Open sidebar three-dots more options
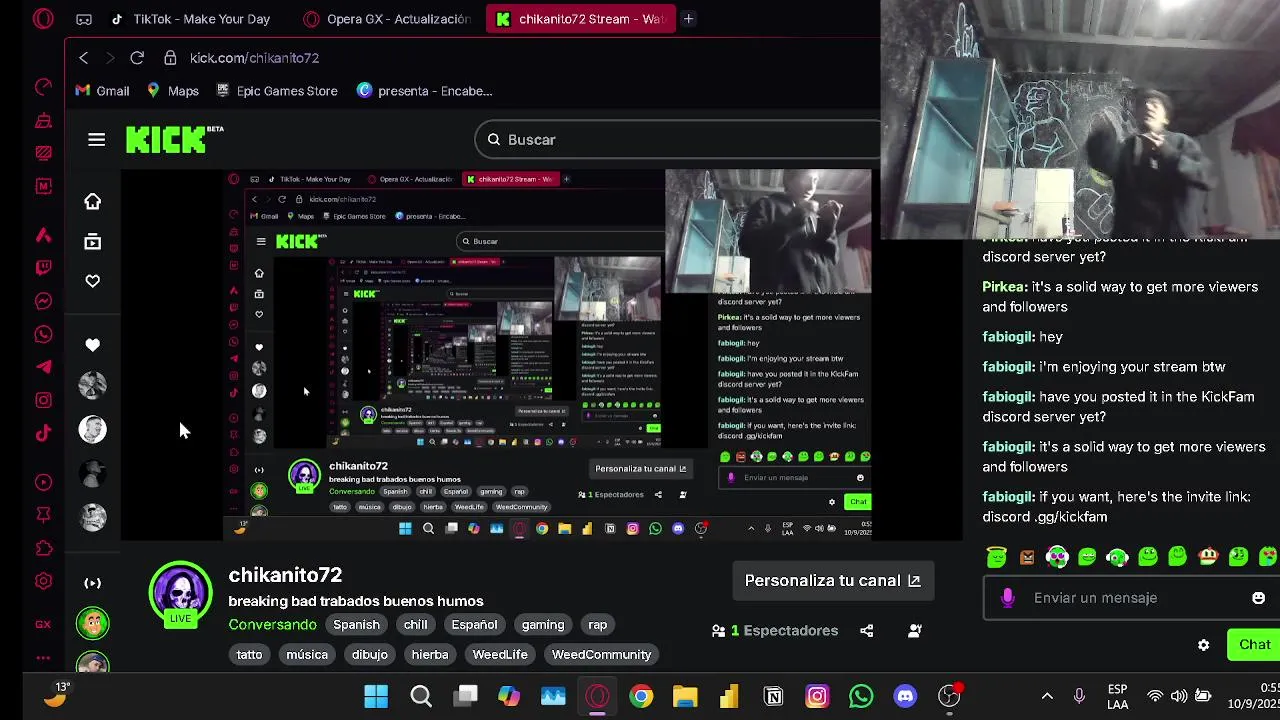The width and height of the screenshot is (1280, 720). 43,657
